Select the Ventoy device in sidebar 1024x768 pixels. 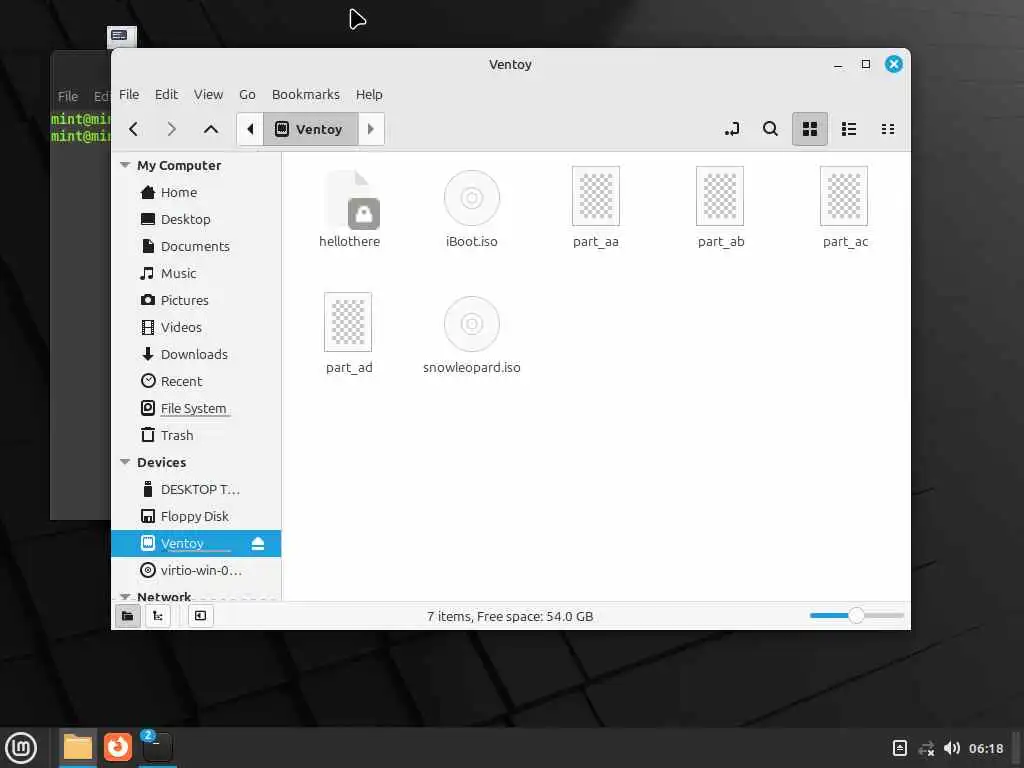point(196,543)
